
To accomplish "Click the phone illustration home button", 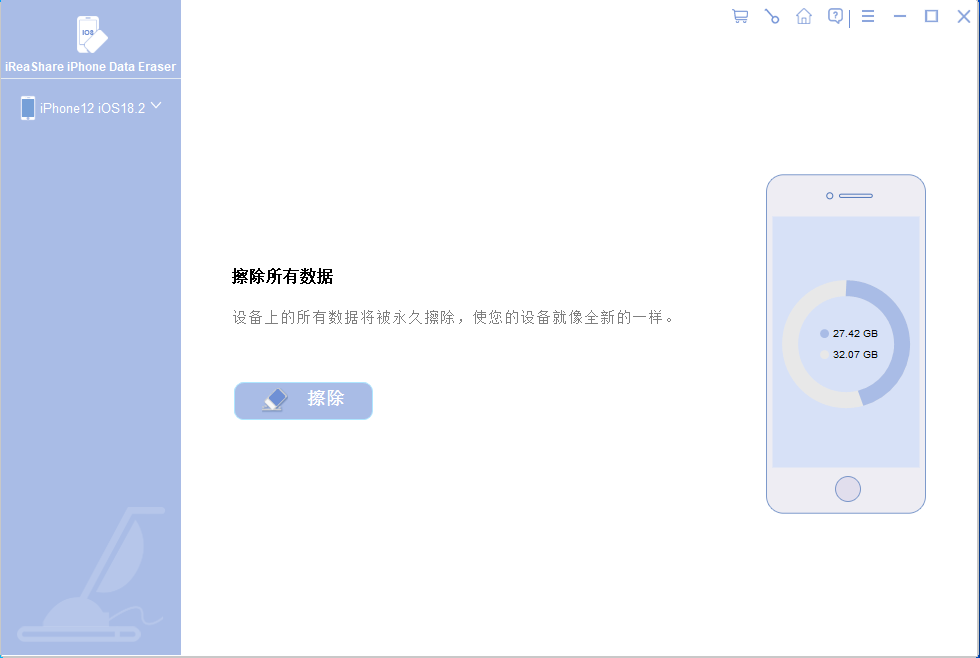I will point(848,489).
